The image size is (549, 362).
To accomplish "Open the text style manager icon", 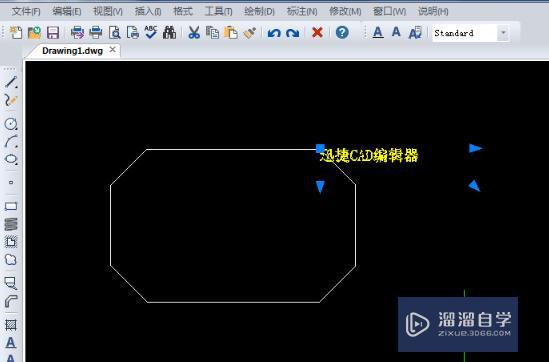I will click(415, 33).
